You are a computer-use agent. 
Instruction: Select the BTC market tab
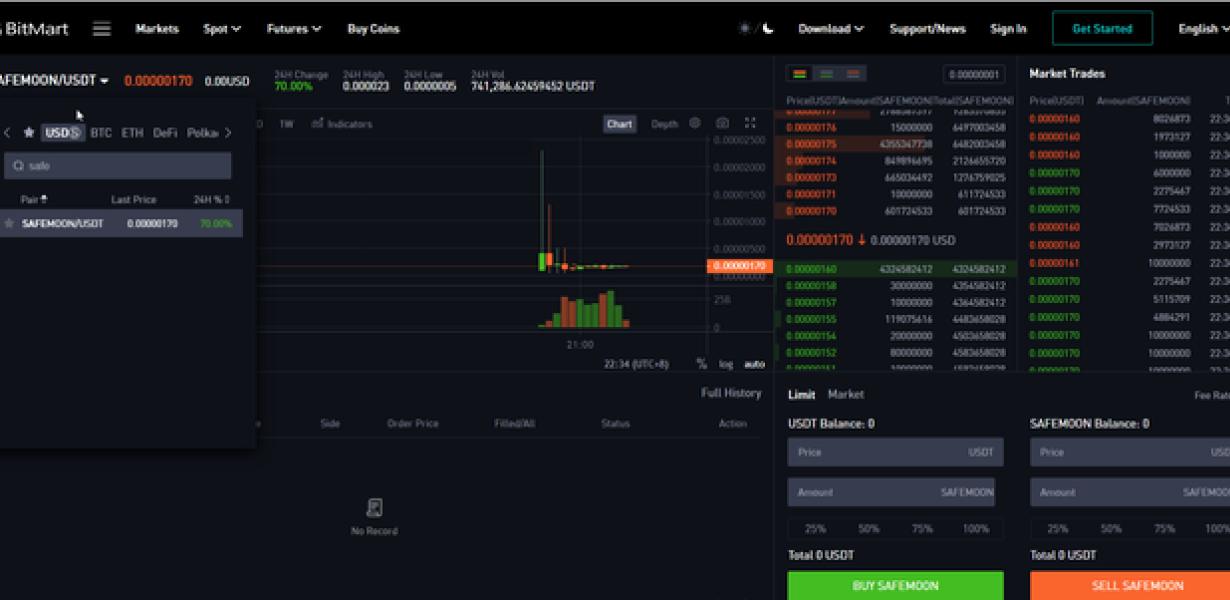(101, 132)
